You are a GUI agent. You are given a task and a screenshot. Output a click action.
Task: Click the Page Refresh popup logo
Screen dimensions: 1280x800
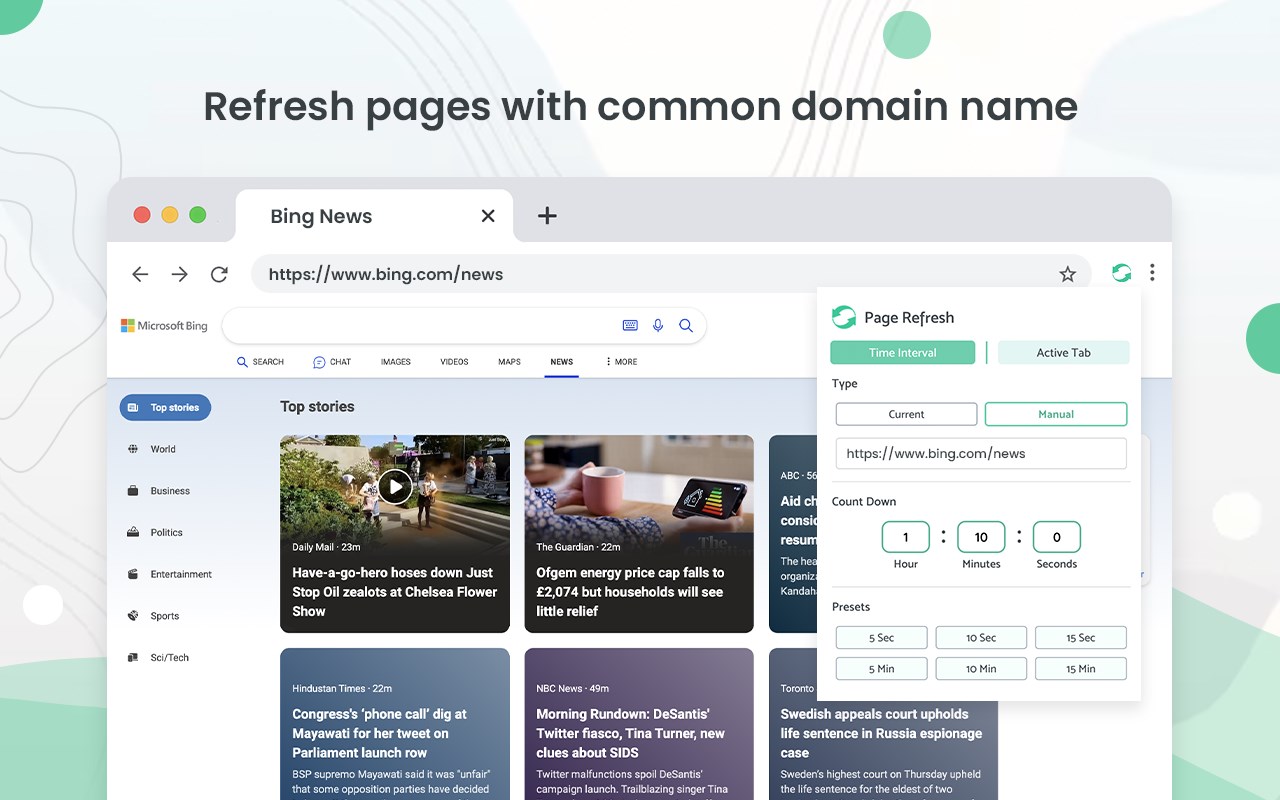pyautogui.click(x=844, y=317)
